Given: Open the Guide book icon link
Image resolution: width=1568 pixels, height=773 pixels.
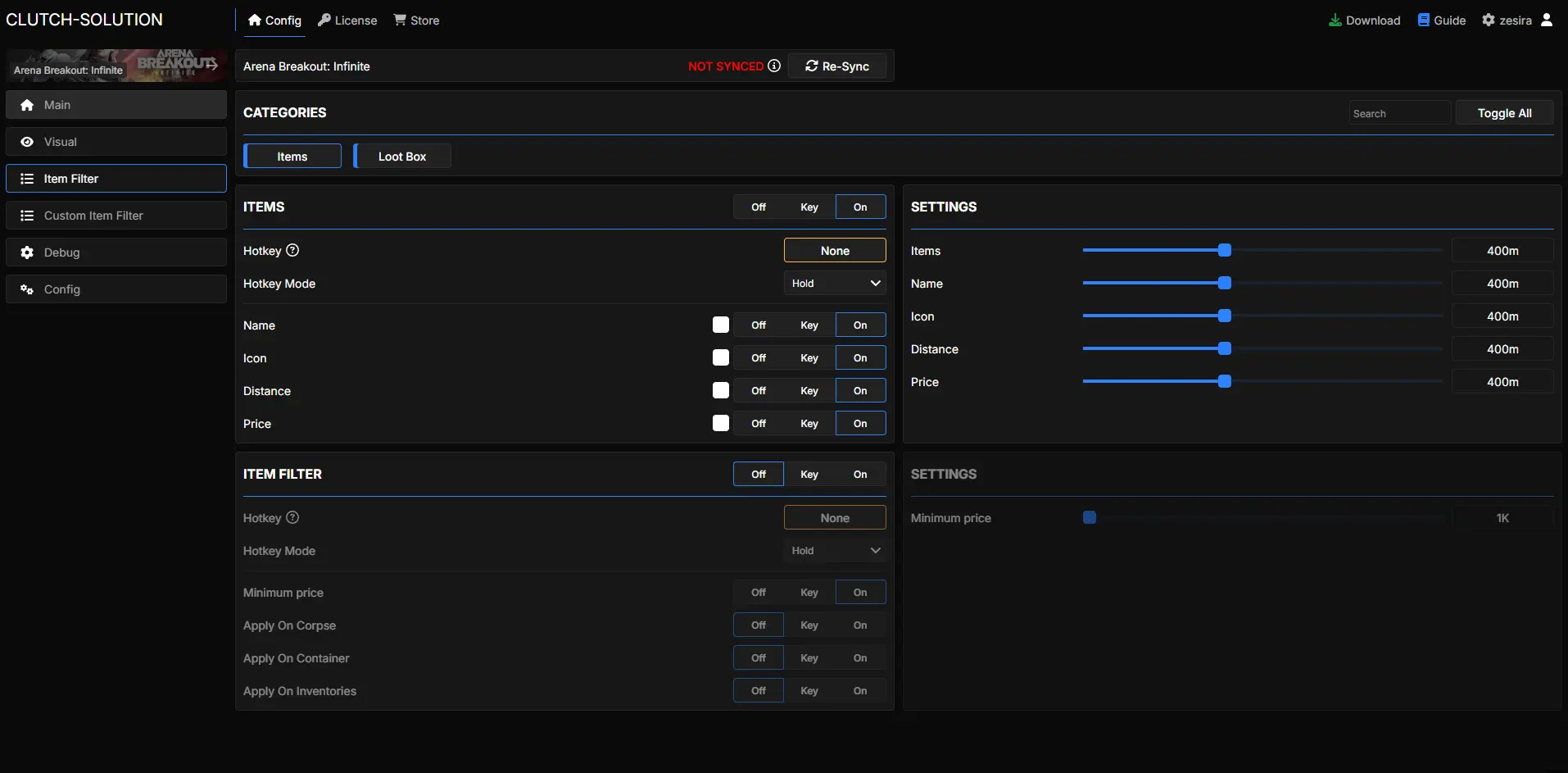Looking at the screenshot, I should click(1441, 20).
